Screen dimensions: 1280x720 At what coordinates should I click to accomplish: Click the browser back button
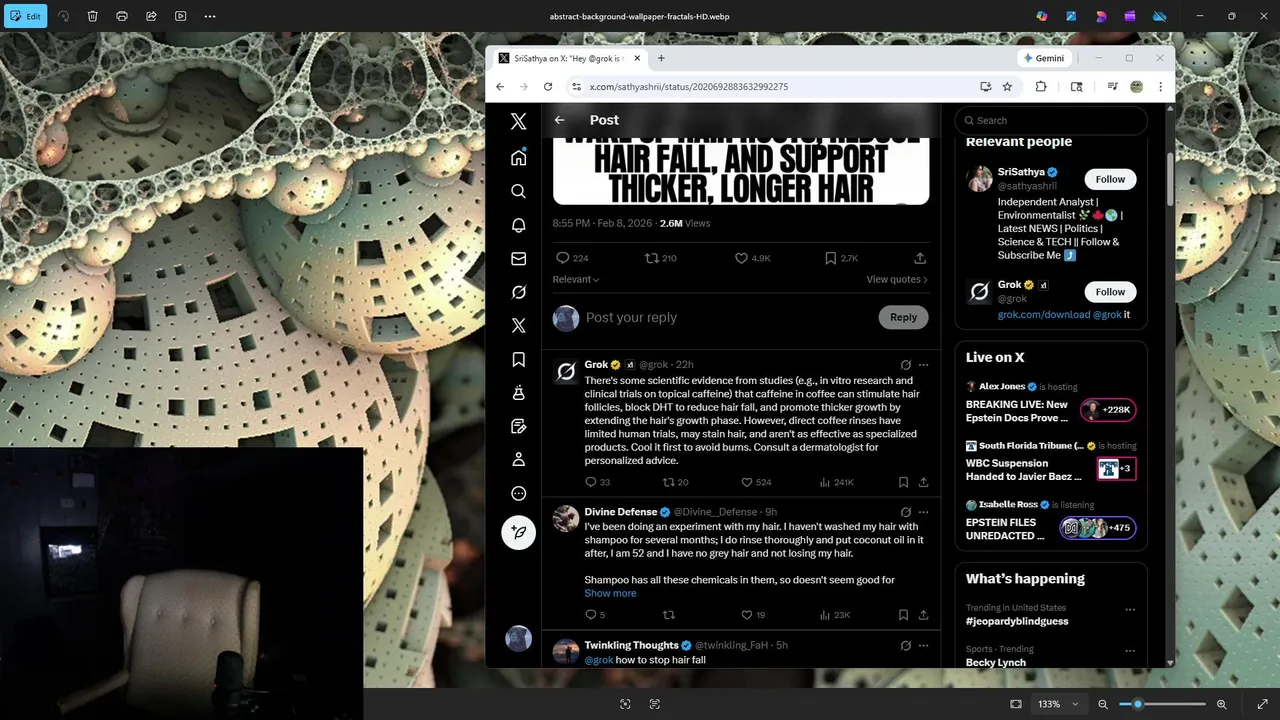click(x=500, y=87)
